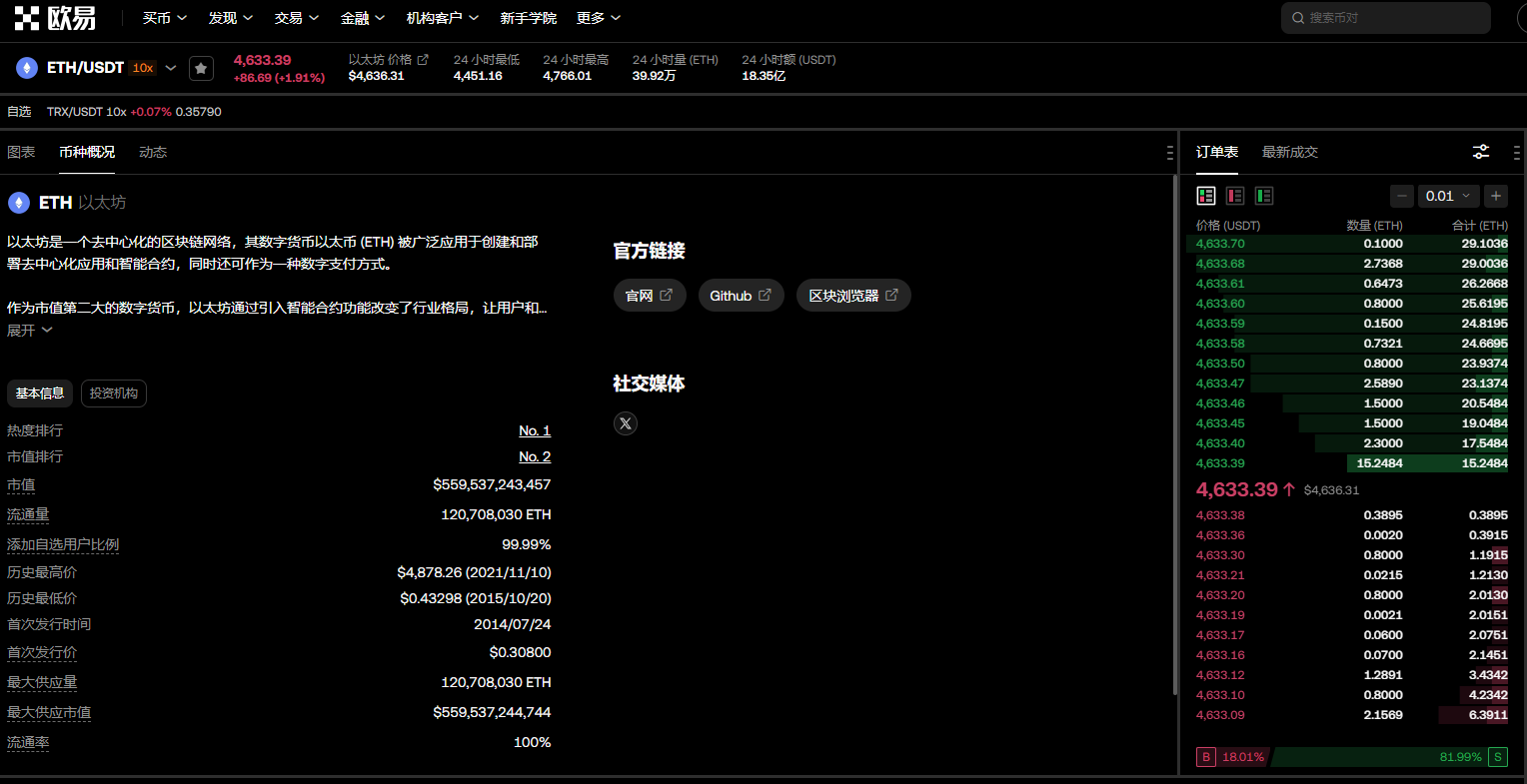
Task: Click the 热度排行 No. 1 link
Action: coord(535,430)
